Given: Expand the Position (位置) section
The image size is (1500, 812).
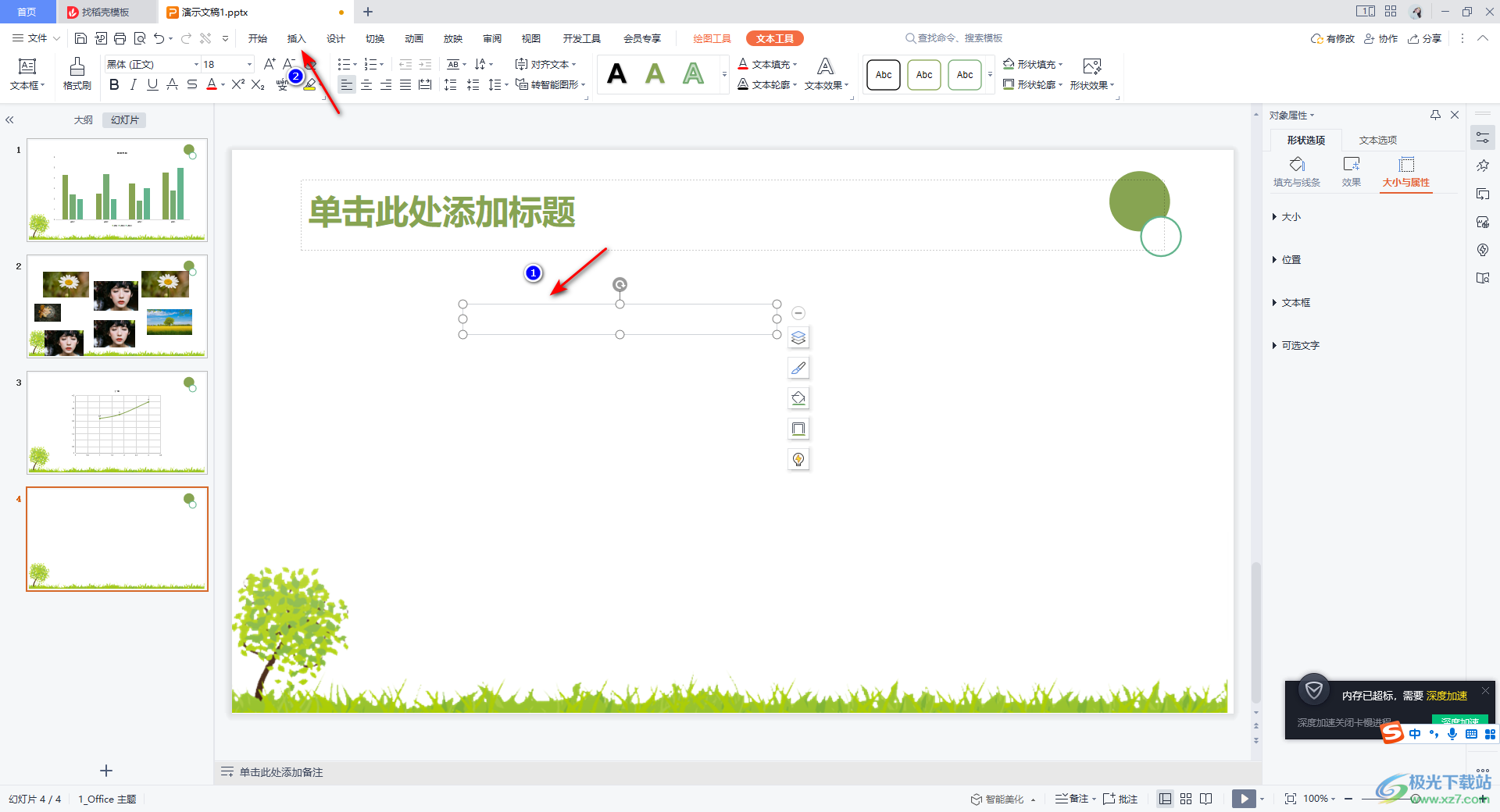Looking at the screenshot, I should click(x=1287, y=260).
